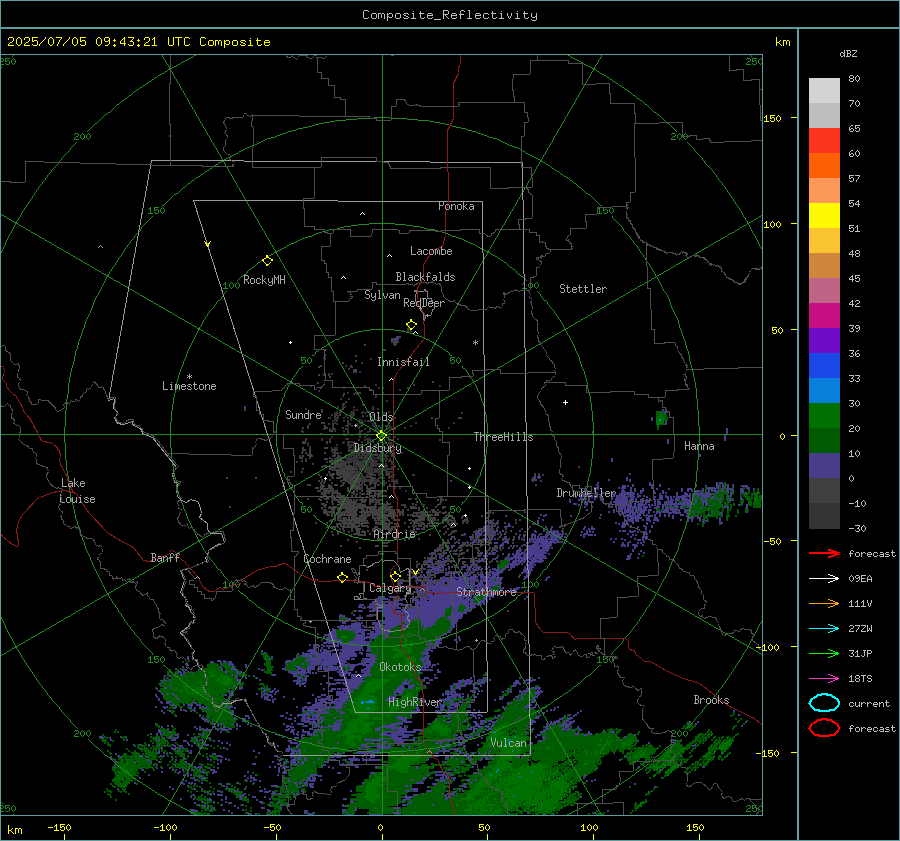900x841 pixels.
Task: Click the Innisfail map label
Action: (403, 362)
